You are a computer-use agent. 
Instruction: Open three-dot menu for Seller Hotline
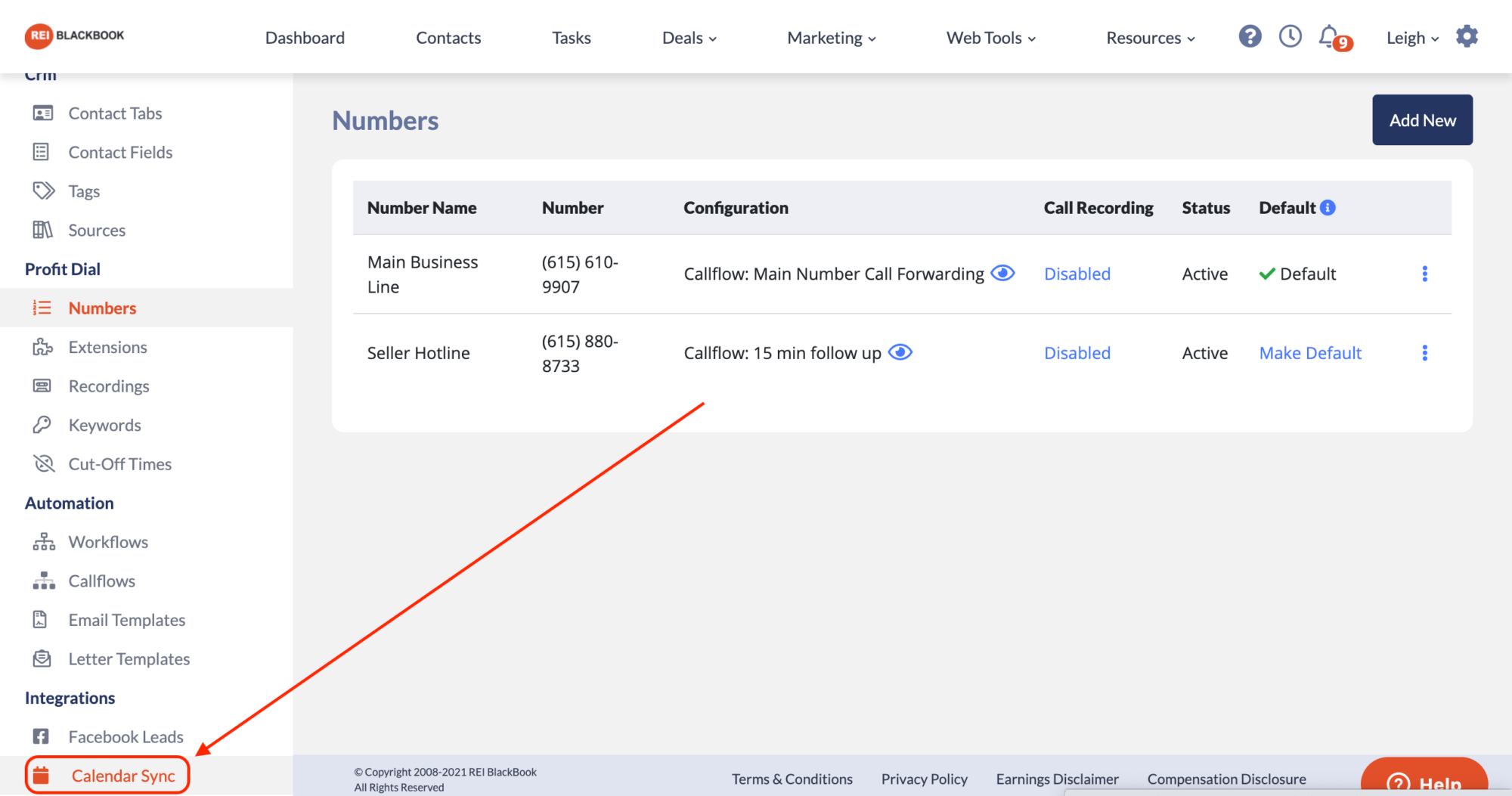click(1424, 353)
